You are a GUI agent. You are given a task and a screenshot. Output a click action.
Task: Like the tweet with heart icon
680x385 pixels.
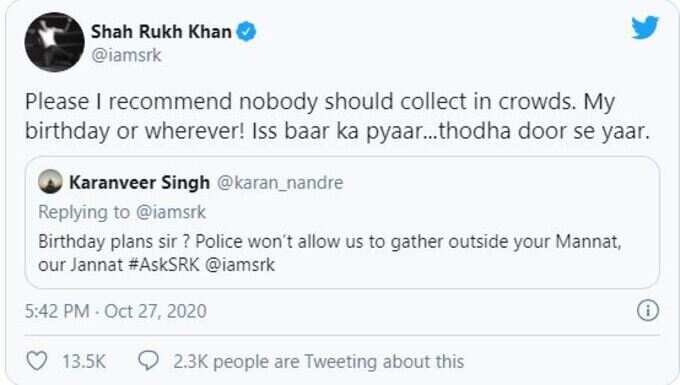[x=37, y=361]
